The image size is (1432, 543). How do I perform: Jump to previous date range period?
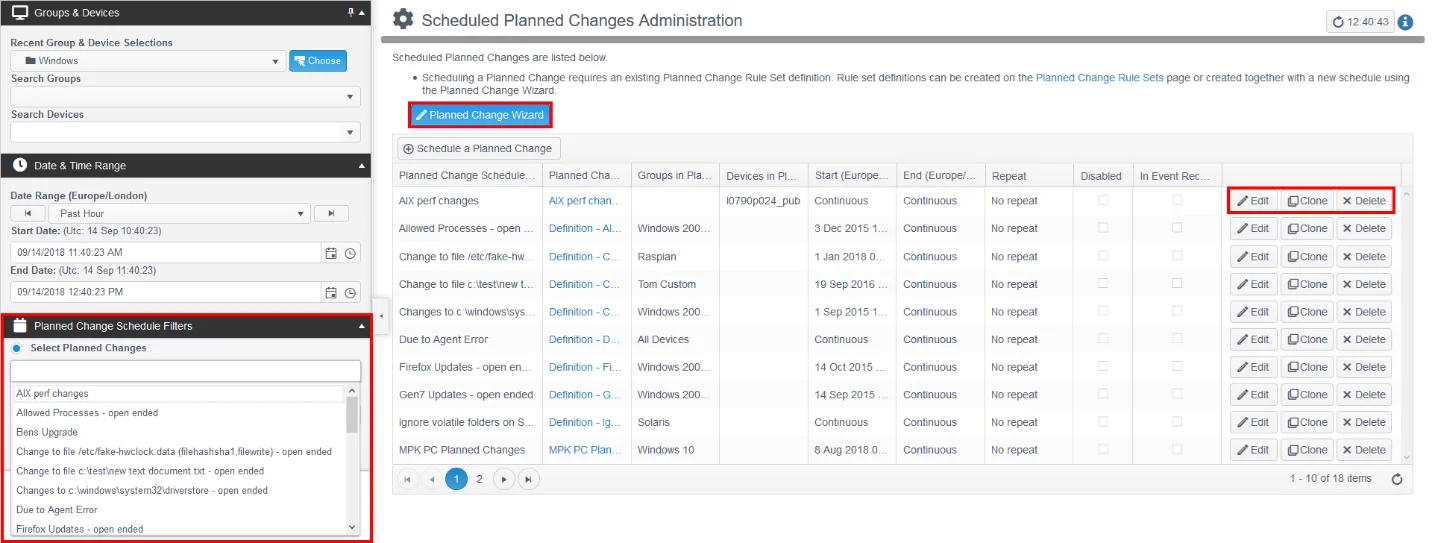tap(27, 214)
